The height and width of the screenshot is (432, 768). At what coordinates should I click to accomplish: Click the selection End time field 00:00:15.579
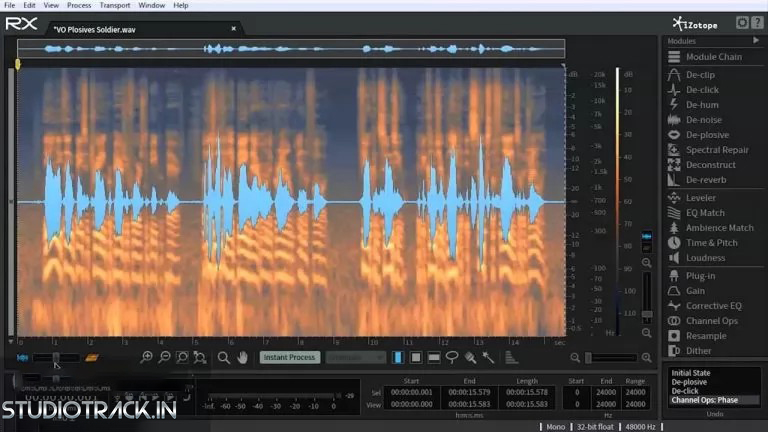[x=469, y=392]
